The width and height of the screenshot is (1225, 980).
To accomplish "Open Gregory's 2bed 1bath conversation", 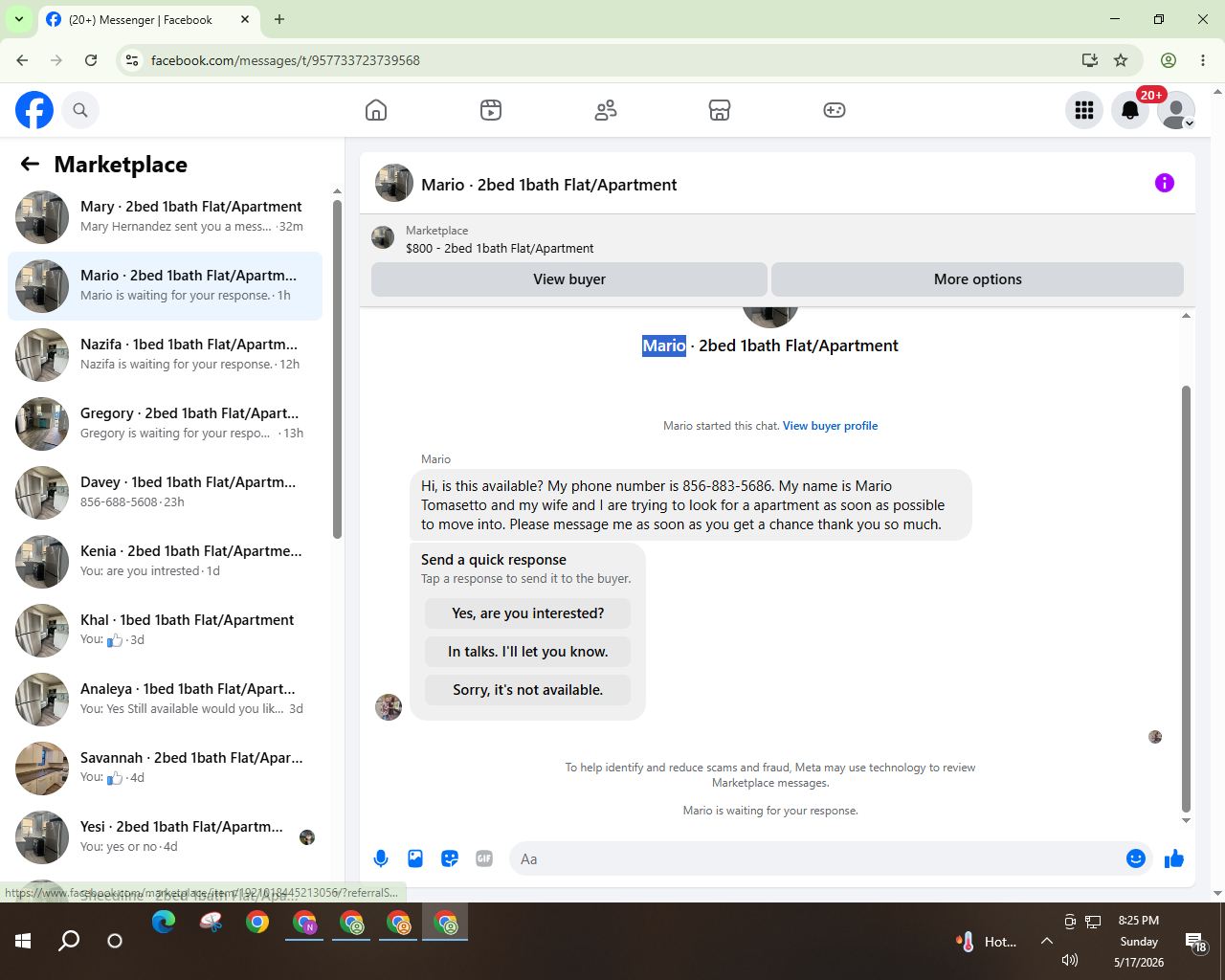I will tap(165, 424).
